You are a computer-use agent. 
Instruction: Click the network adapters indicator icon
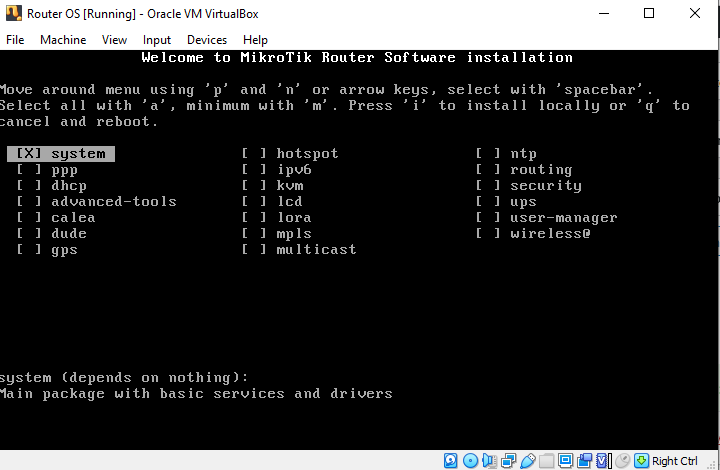(508, 460)
